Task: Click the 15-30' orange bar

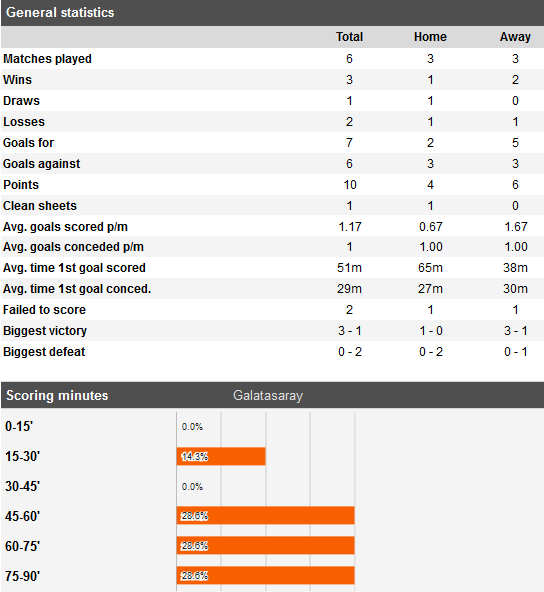Action: [x=221, y=456]
